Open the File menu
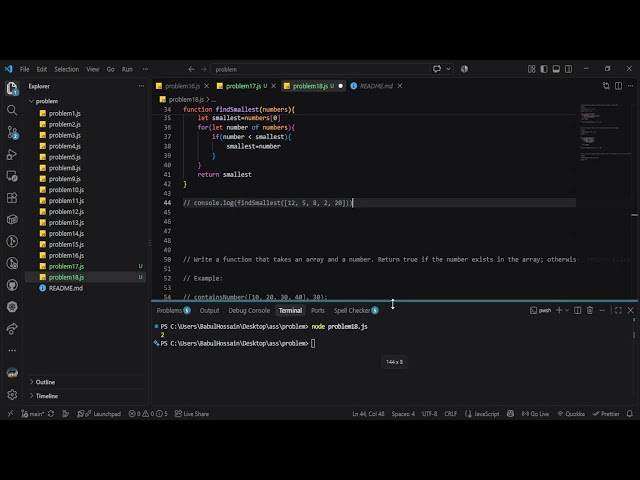Viewport: 640px width, 480px height. click(x=24, y=69)
